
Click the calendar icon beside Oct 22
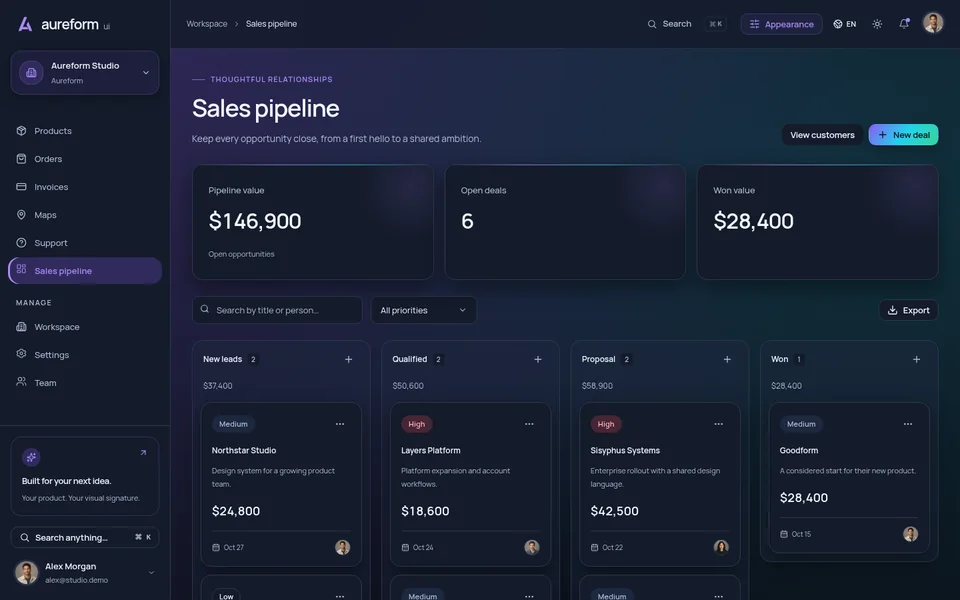[594, 547]
